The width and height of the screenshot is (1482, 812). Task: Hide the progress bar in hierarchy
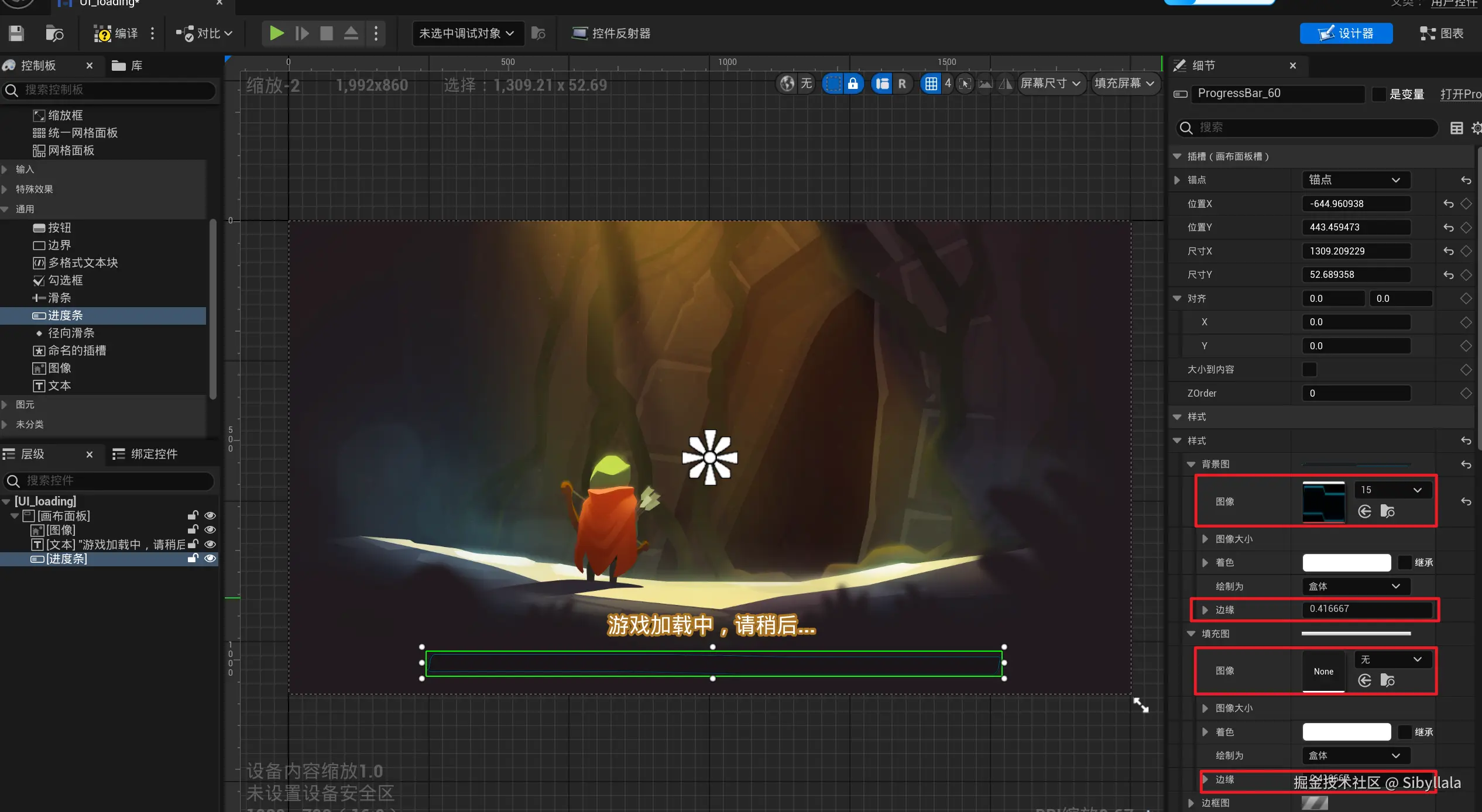click(x=210, y=559)
